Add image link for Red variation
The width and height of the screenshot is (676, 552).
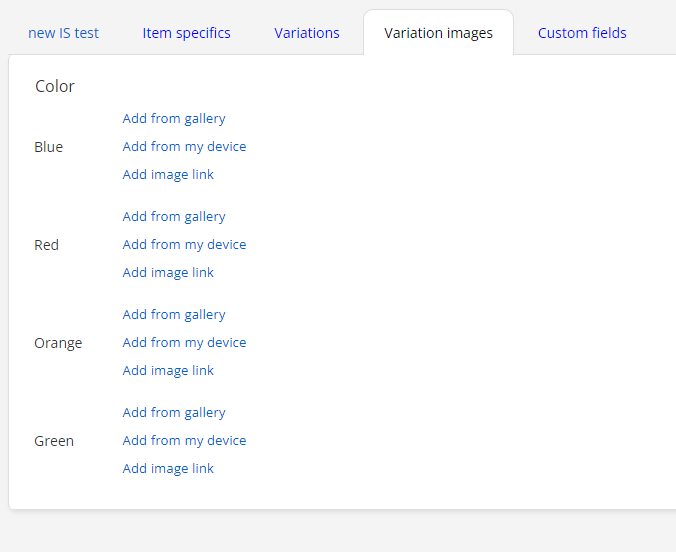168,273
